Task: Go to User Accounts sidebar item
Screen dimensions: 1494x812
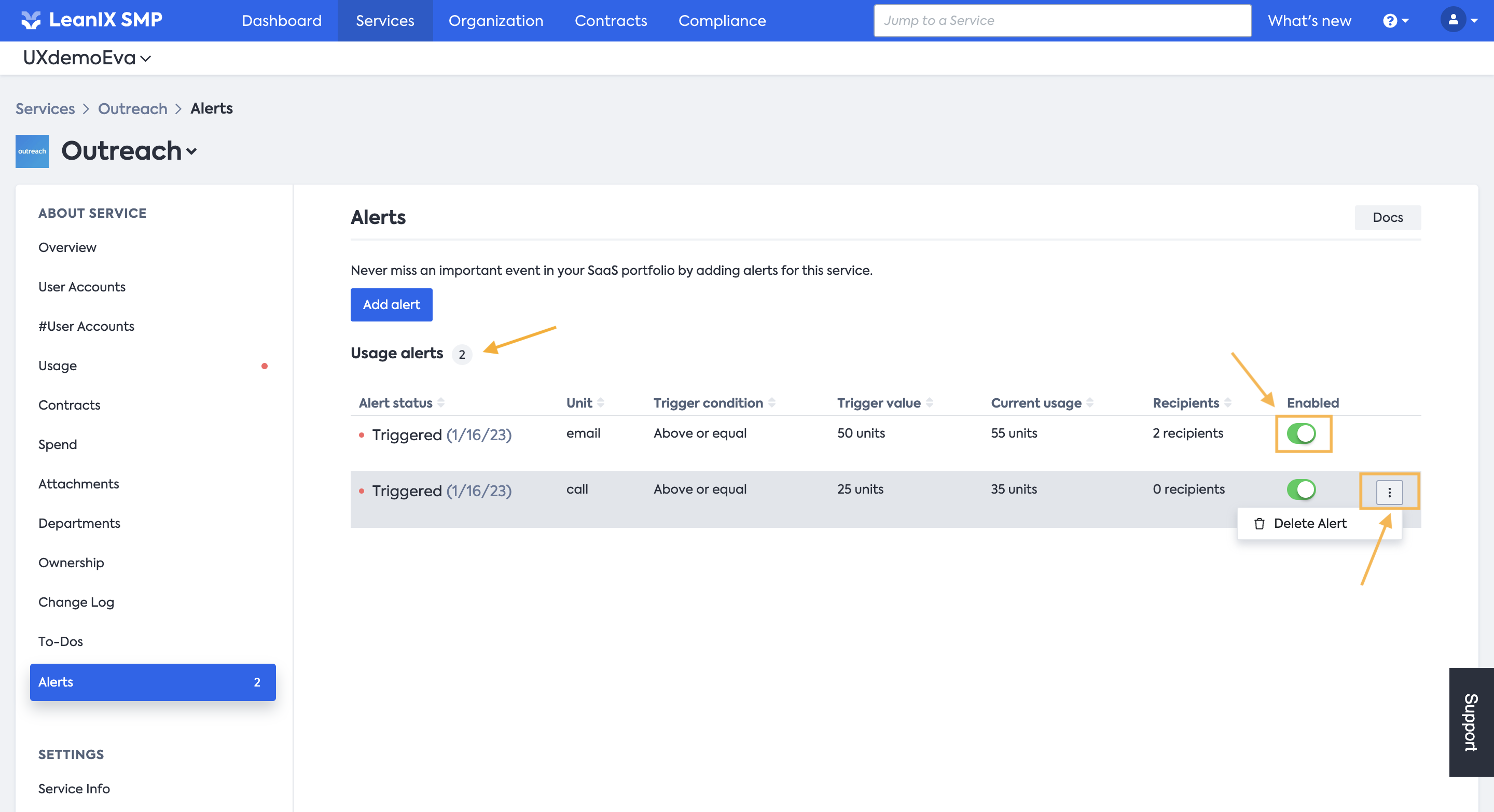Action: tap(82, 287)
